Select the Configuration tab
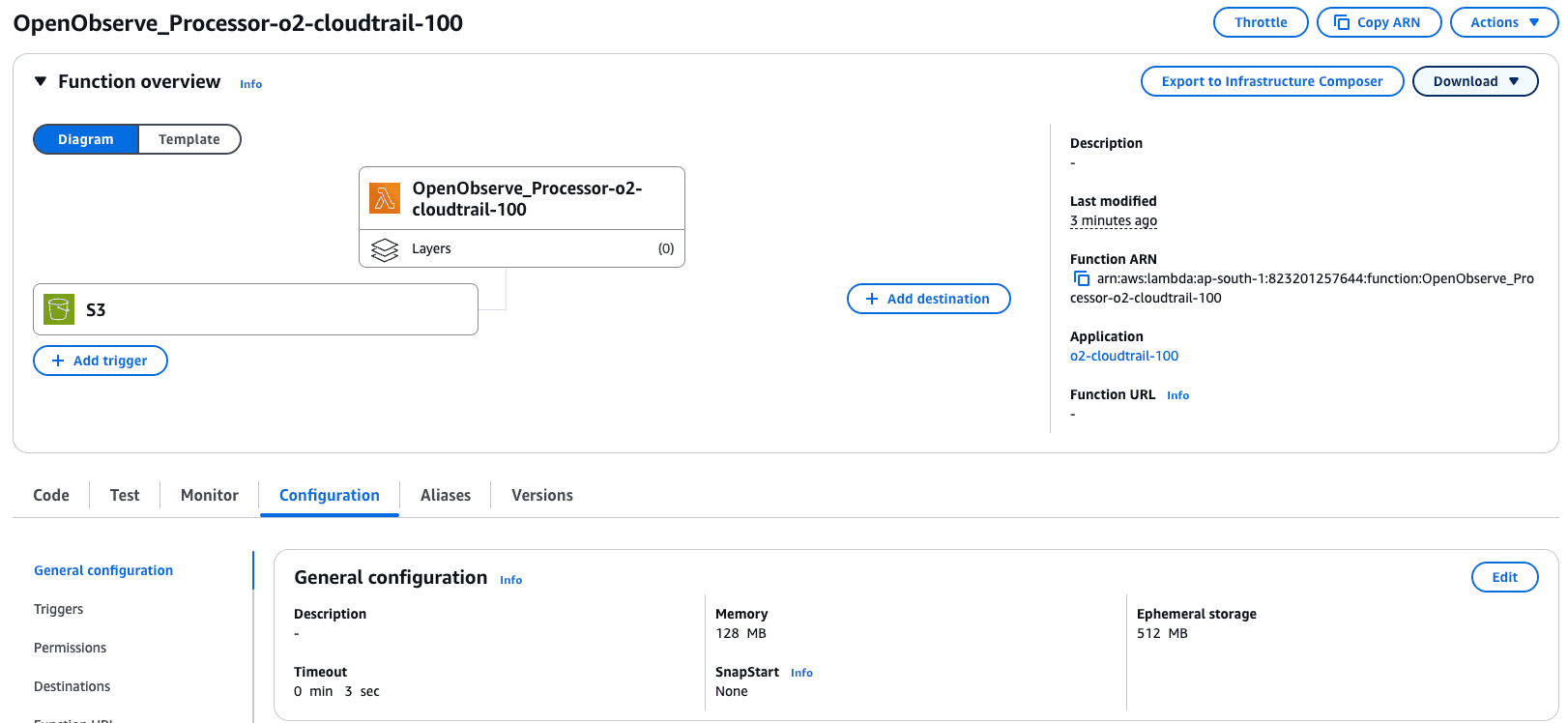This screenshot has width=1568, height=723. [330, 495]
